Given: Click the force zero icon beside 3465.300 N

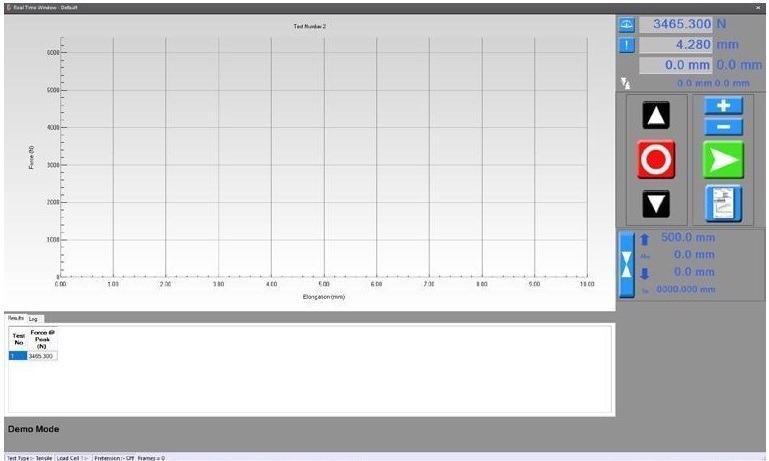Looking at the screenshot, I should (626, 25).
